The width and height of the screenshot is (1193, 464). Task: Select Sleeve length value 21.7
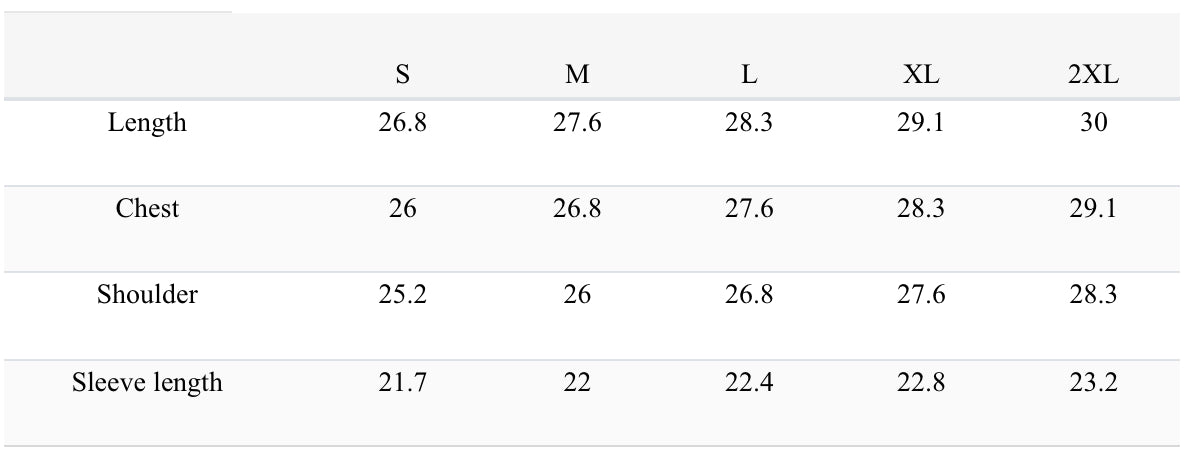(x=403, y=382)
